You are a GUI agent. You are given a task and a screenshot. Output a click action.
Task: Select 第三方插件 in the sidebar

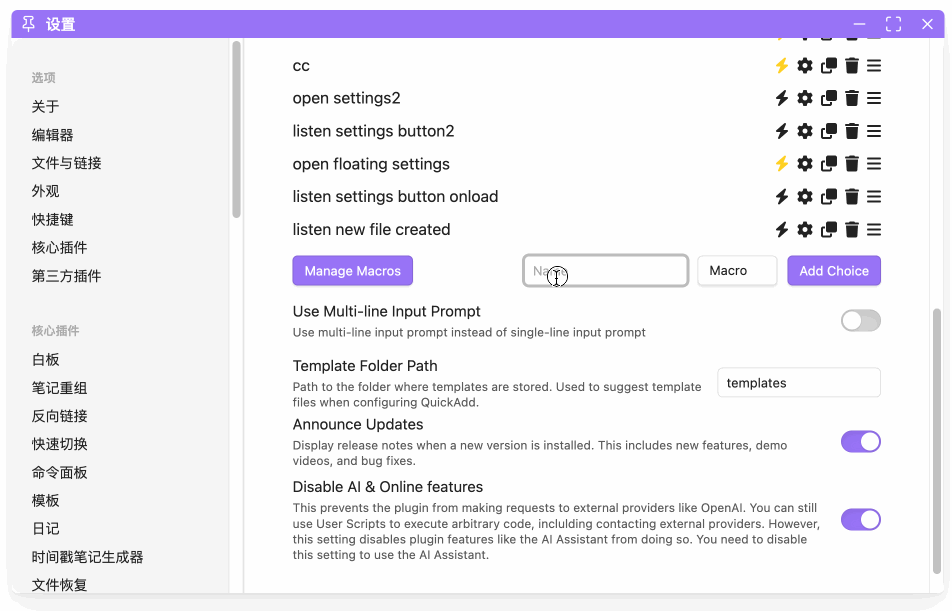point(66,276)
